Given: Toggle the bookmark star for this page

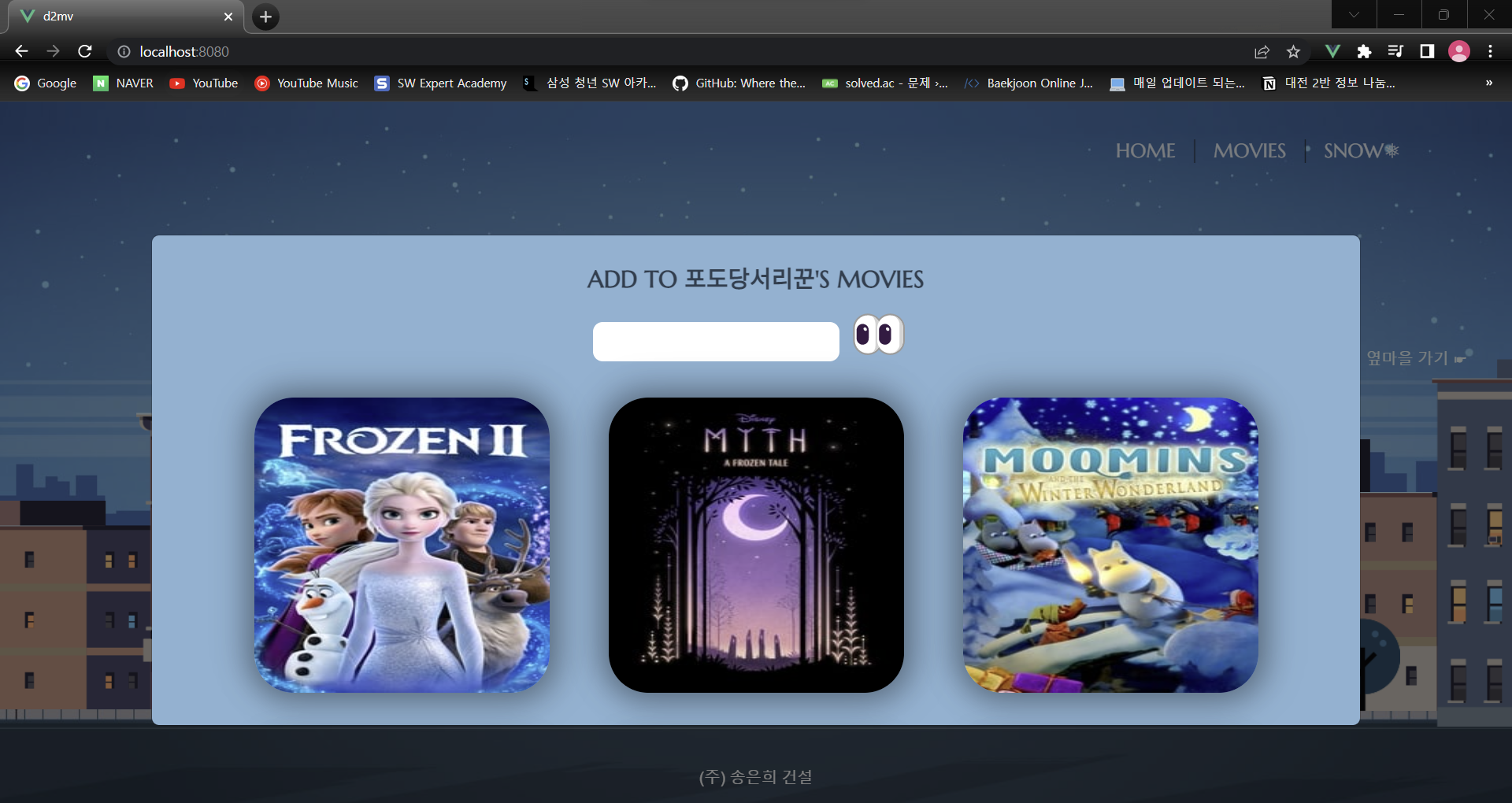Looking at the screenshot, I should [1292, 51].
